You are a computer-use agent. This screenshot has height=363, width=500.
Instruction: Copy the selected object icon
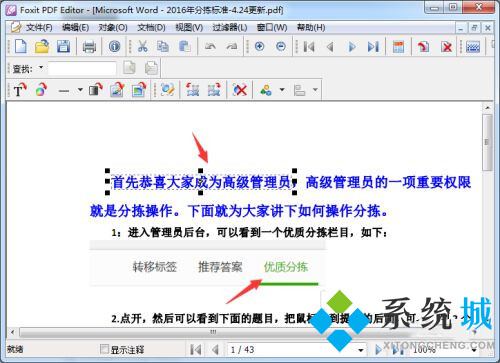click(163, 46)
